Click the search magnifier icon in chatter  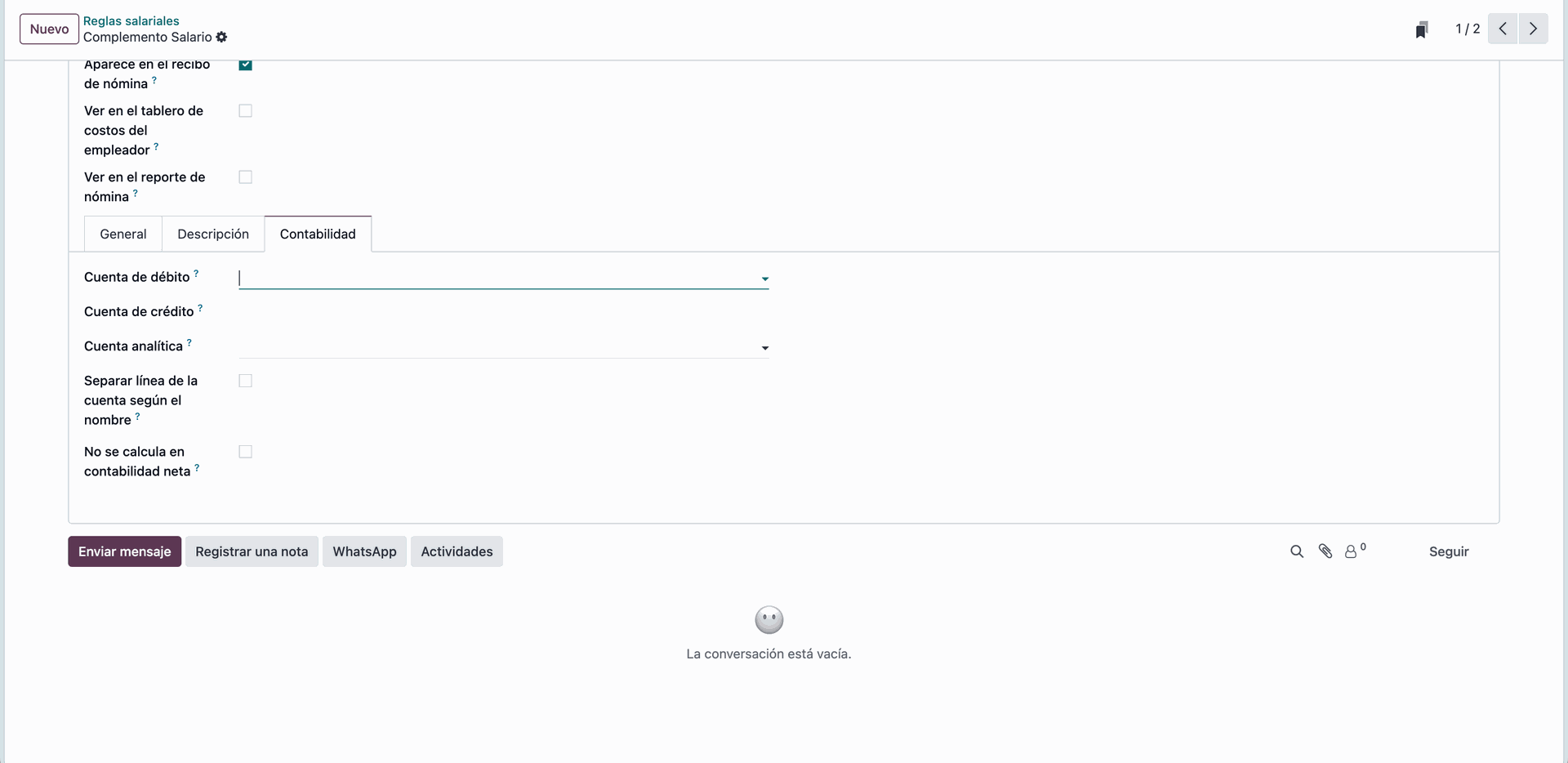pyautogui.click(x=1296, y=551)
